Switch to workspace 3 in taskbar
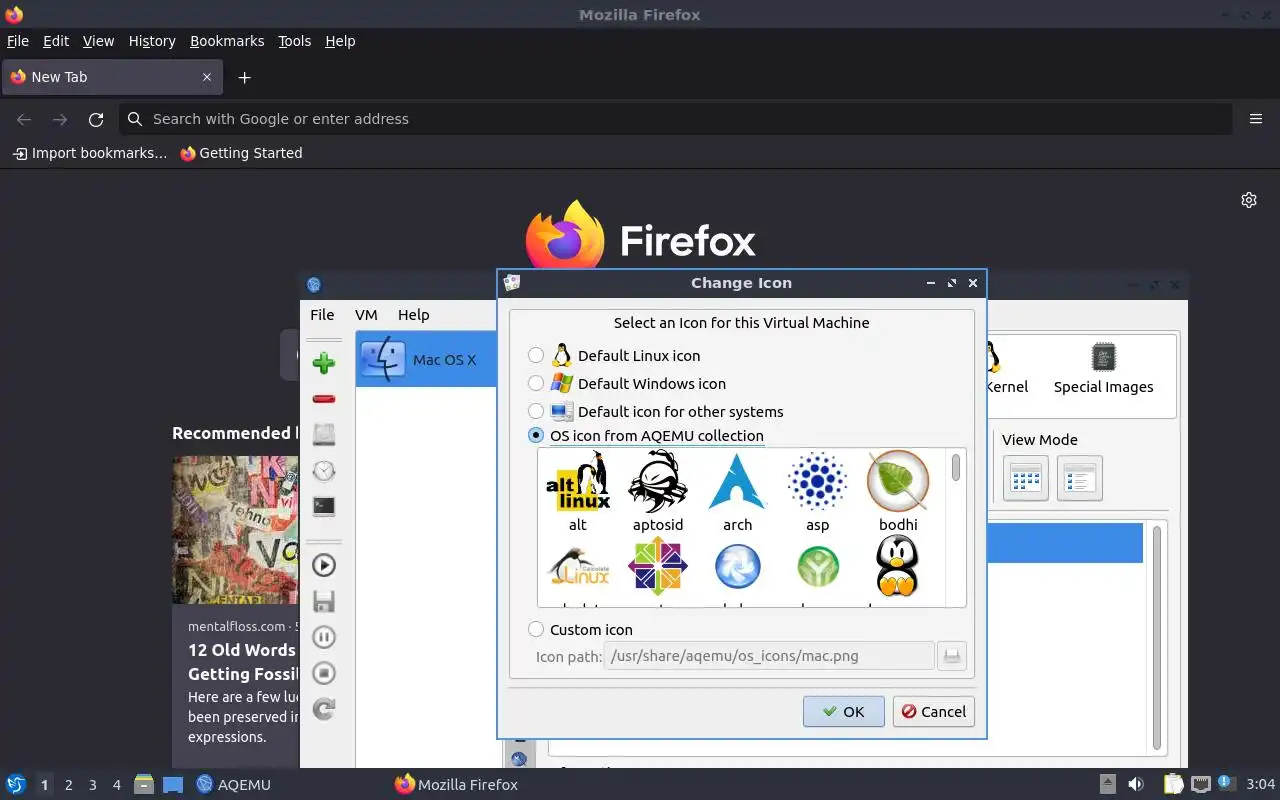The width and height of the screenshot is (1280, 800). click(x=93, y=785)
